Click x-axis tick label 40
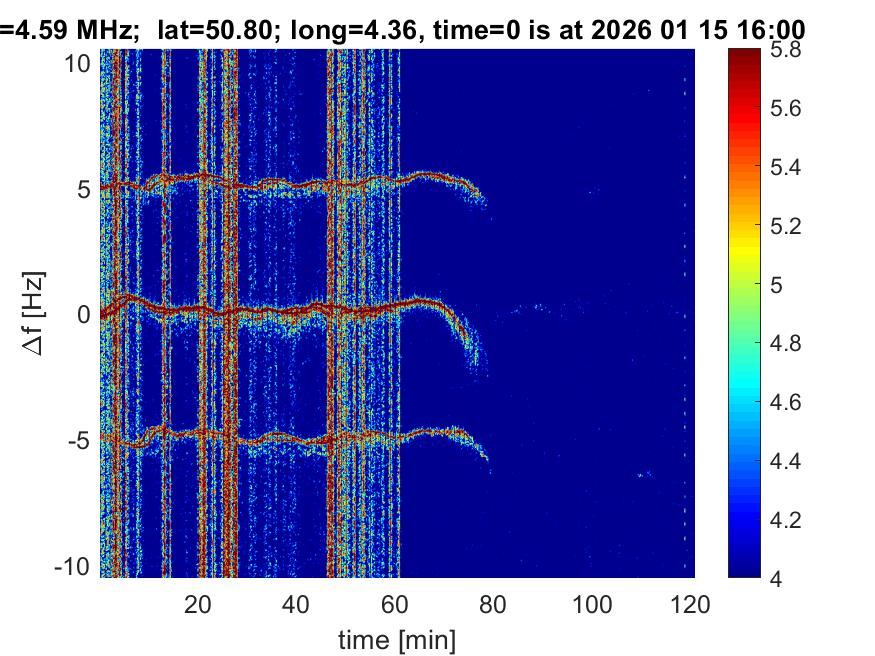Screen dimensions: 875x656 (x=296, y=604)
